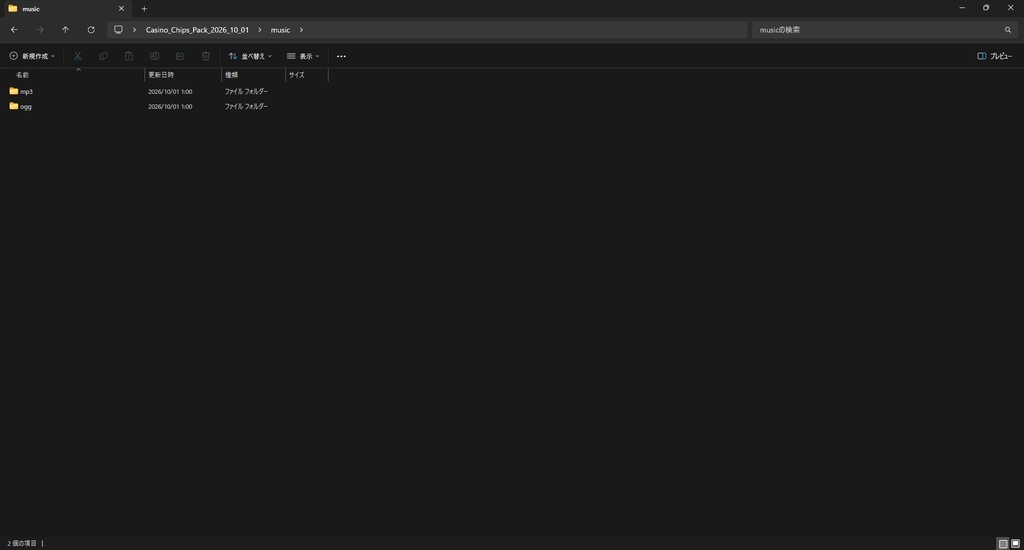The width and height of the screenshot is (1024, 550).
Task: Click ファイル フォルダー type in ogg row
Action: (x=246, y=106)
